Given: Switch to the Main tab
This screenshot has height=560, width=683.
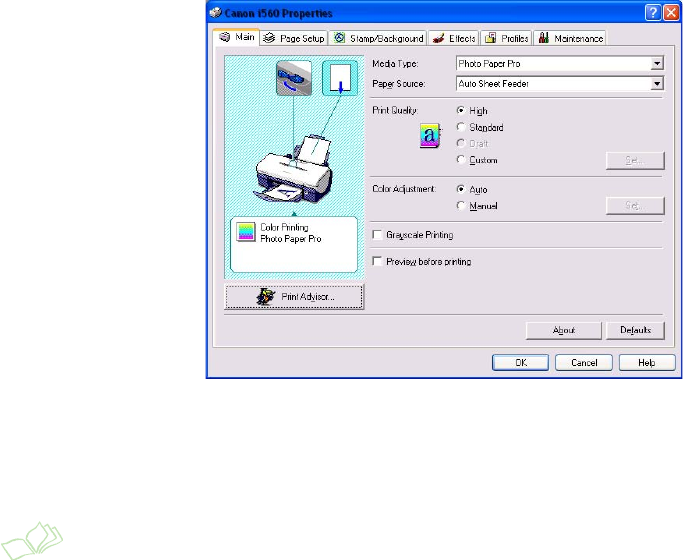Looking at the screenshot, I should click(x=237, y=37).
